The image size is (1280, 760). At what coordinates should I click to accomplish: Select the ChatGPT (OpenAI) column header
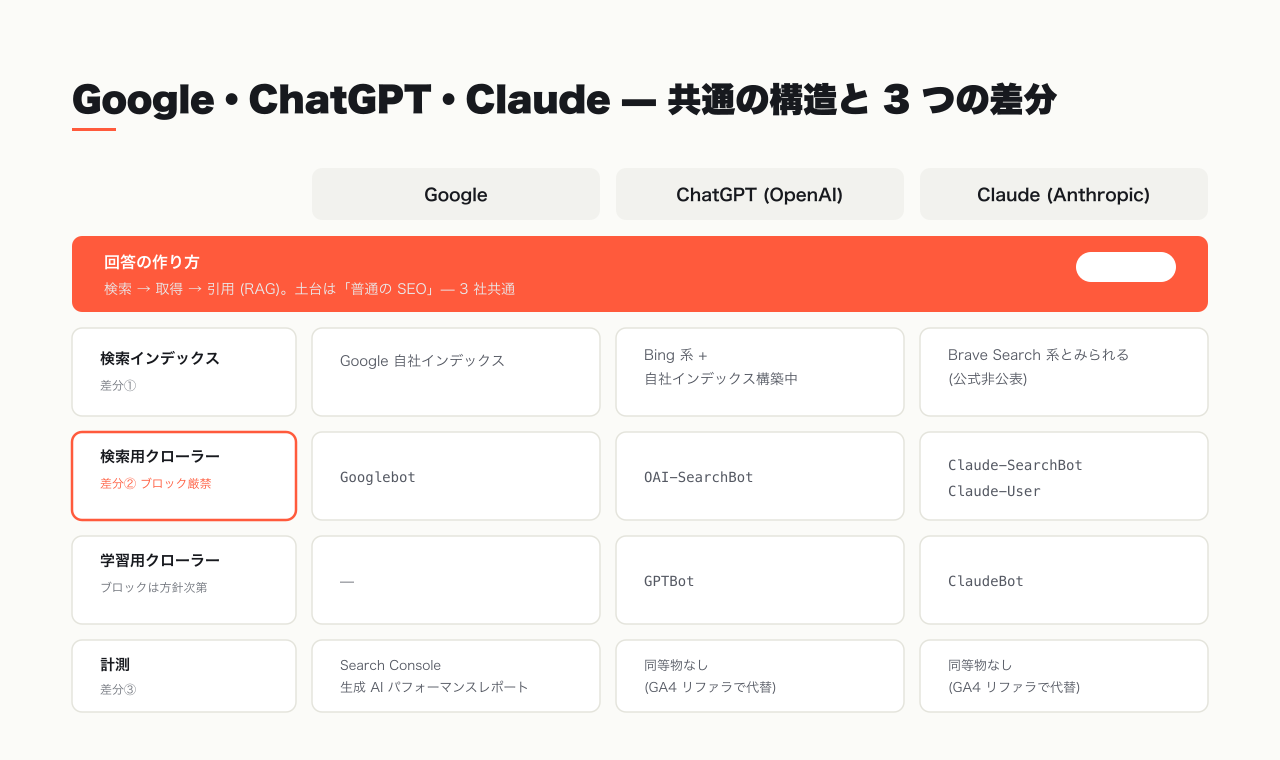click(760, 194)
